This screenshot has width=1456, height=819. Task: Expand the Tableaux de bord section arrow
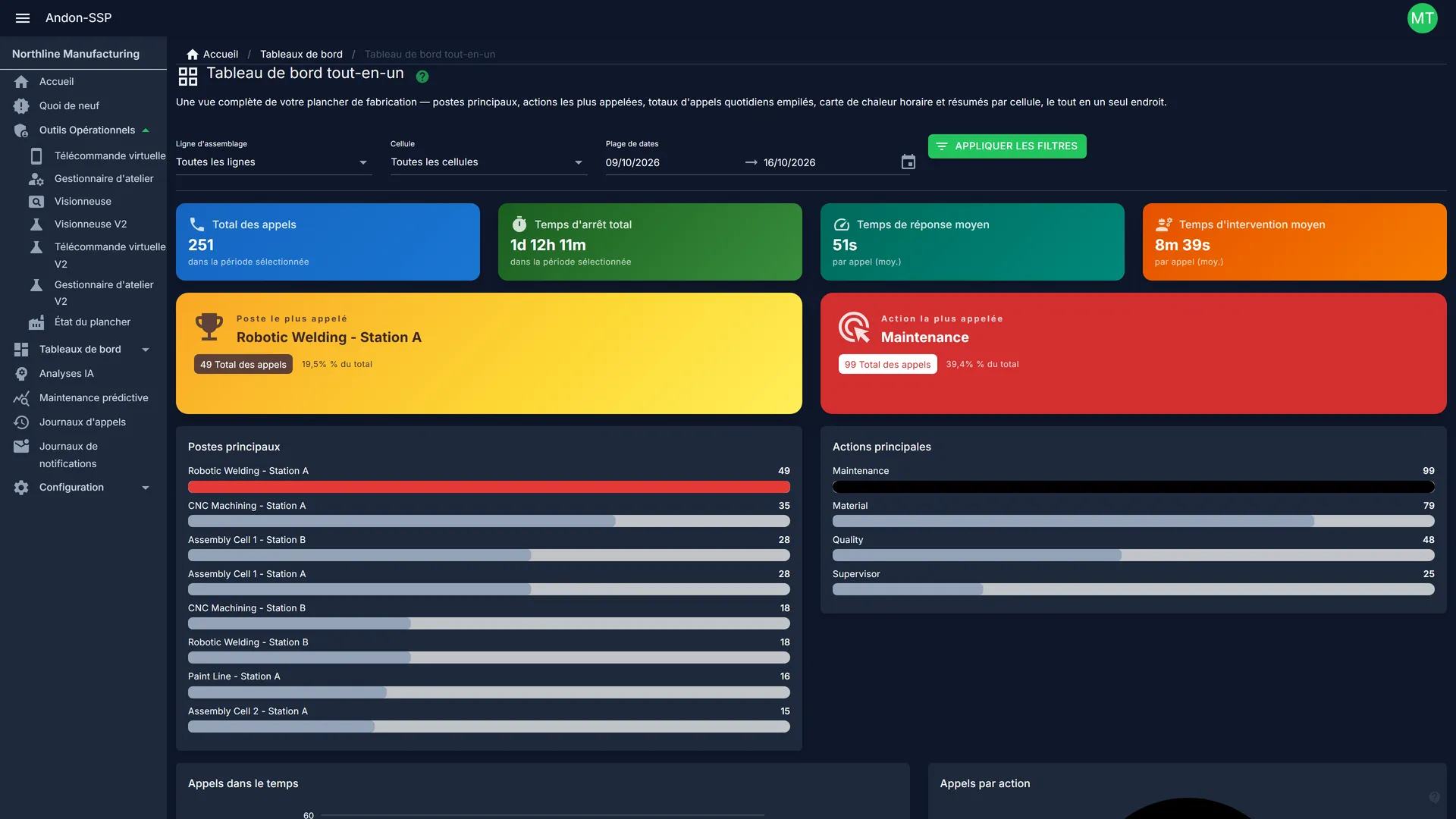pos(146,350)
